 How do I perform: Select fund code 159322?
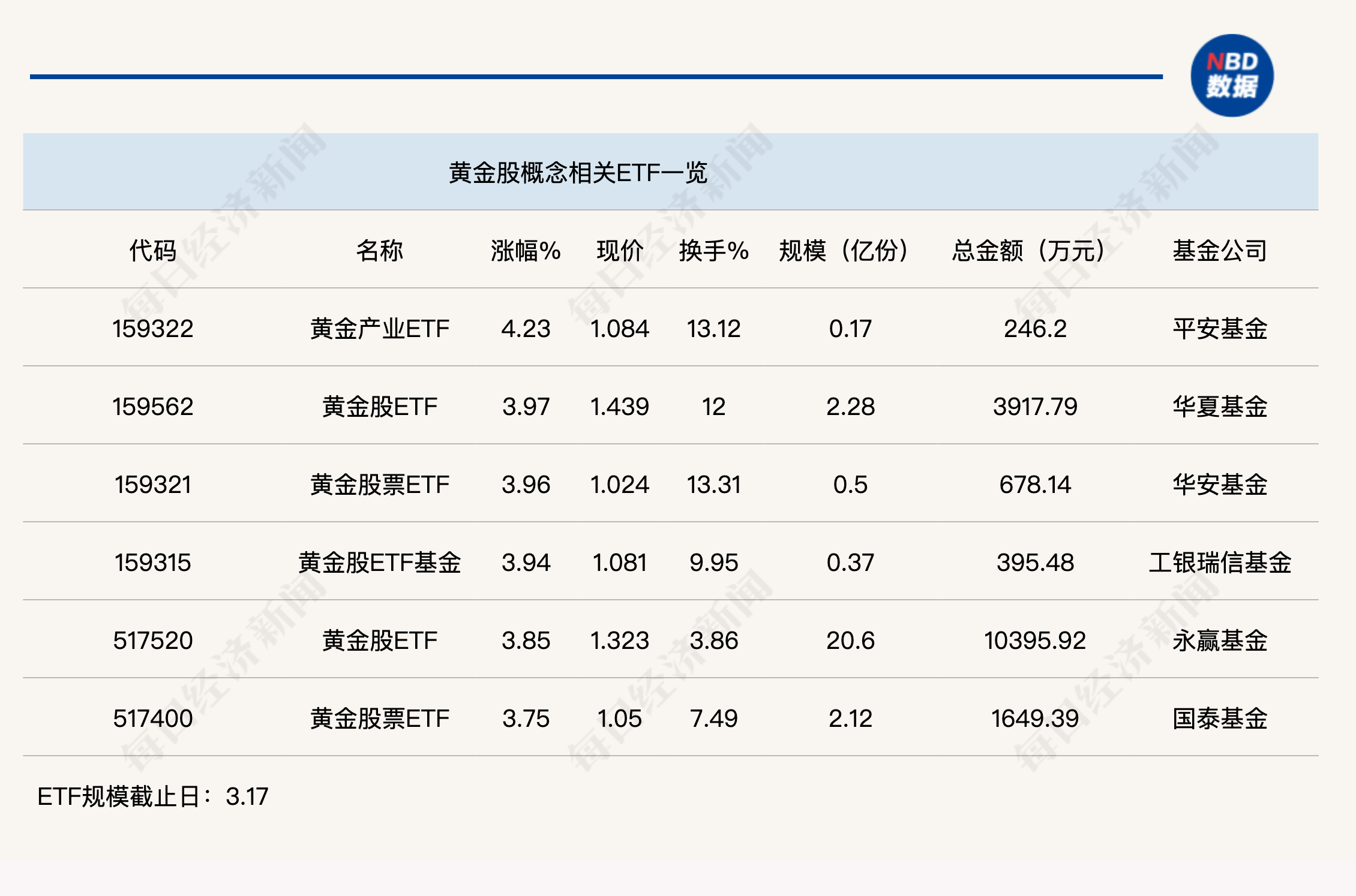[153, 329]
